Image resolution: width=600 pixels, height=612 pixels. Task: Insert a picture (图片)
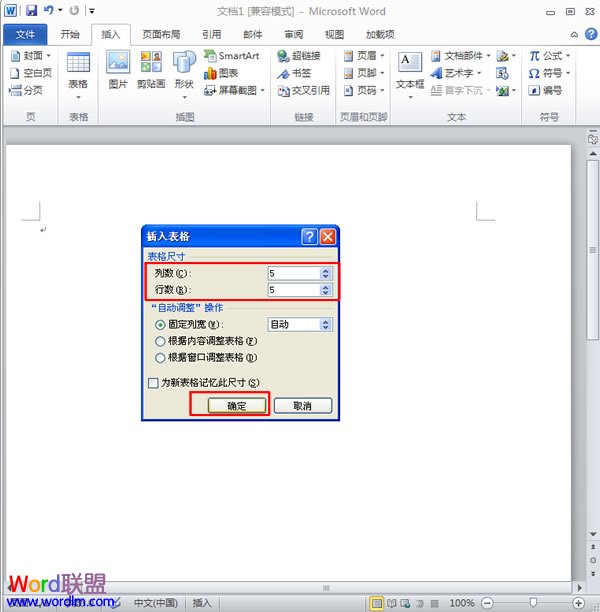pos(118,70)
